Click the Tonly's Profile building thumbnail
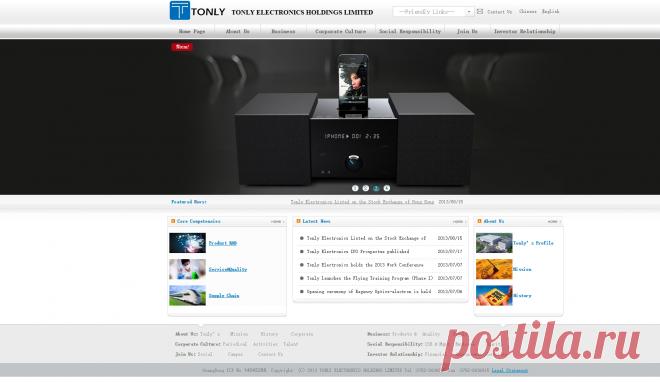660x382 pixels. [494, 243]
